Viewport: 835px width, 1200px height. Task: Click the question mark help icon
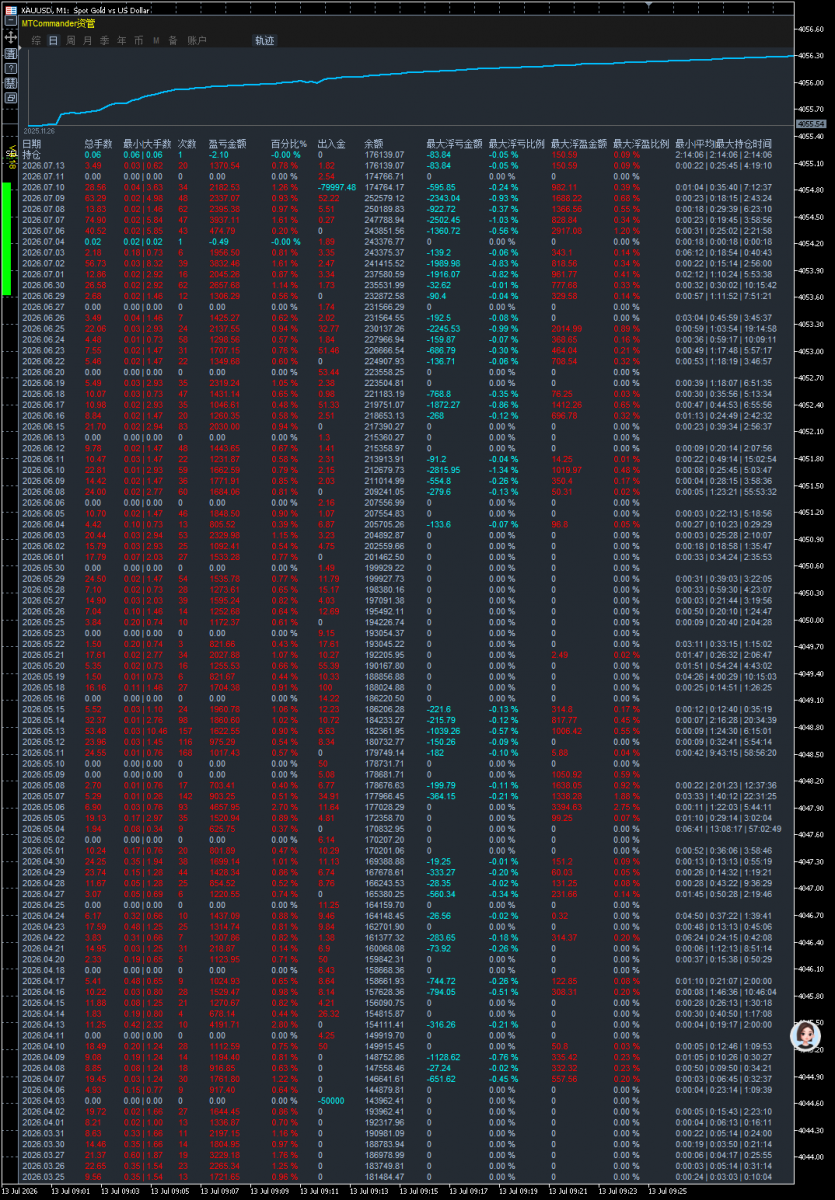point(11,68)
